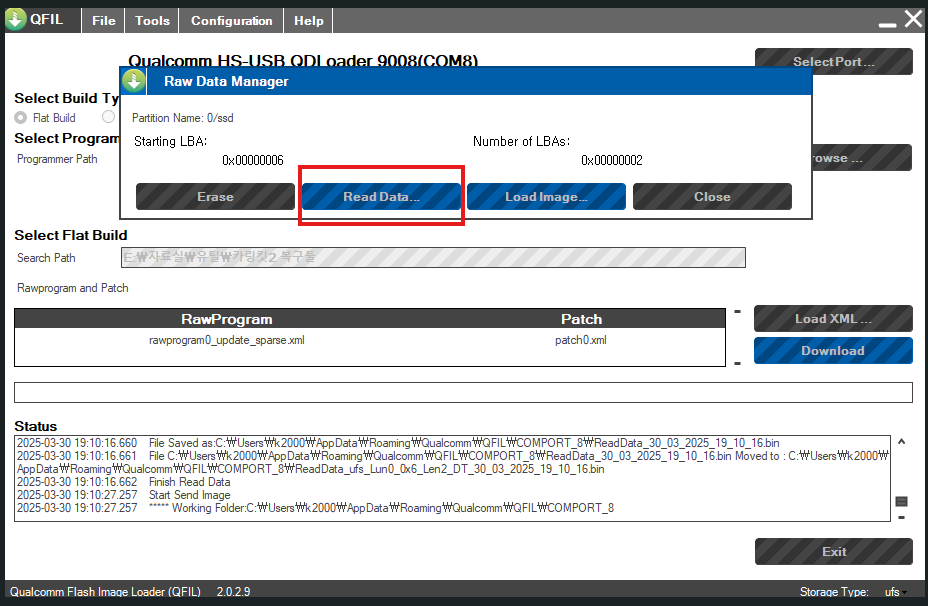Click the File Saved as log line

[398, 443]
